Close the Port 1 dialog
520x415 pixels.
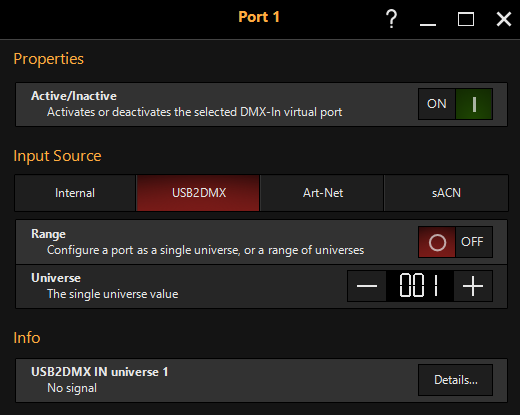(504, 19)
